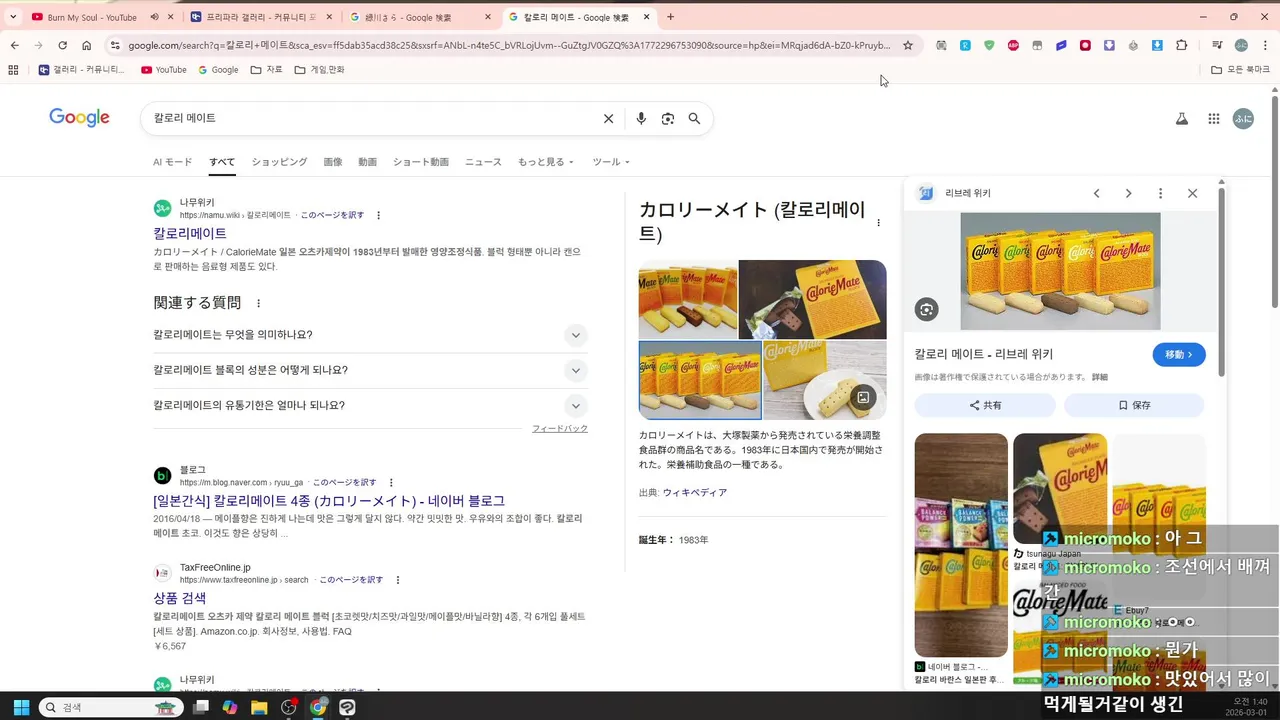1280x720 pixels.
Task: Open the green shield extension
Action: click(989, 45)
